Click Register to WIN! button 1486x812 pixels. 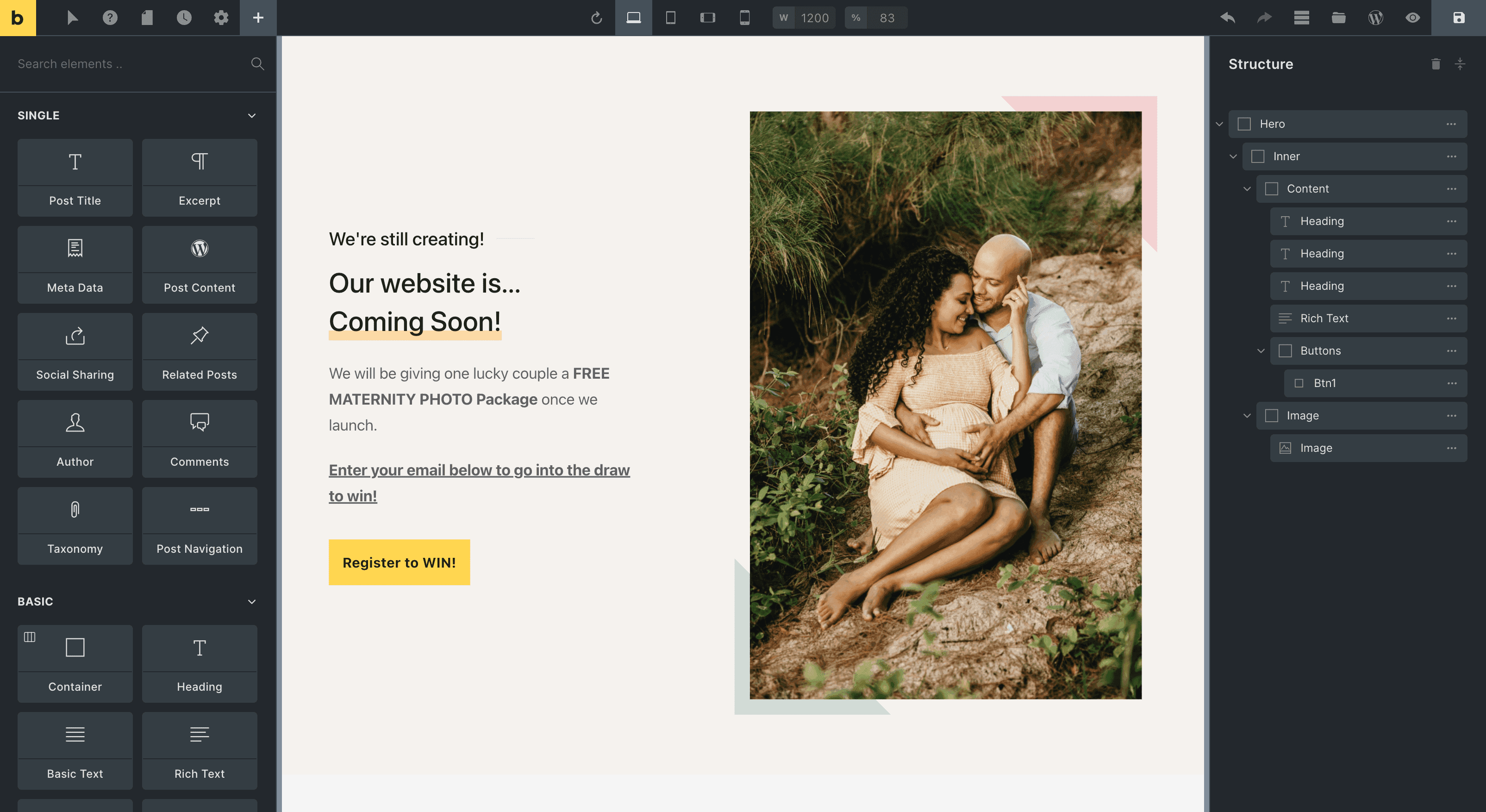[399, 562]
